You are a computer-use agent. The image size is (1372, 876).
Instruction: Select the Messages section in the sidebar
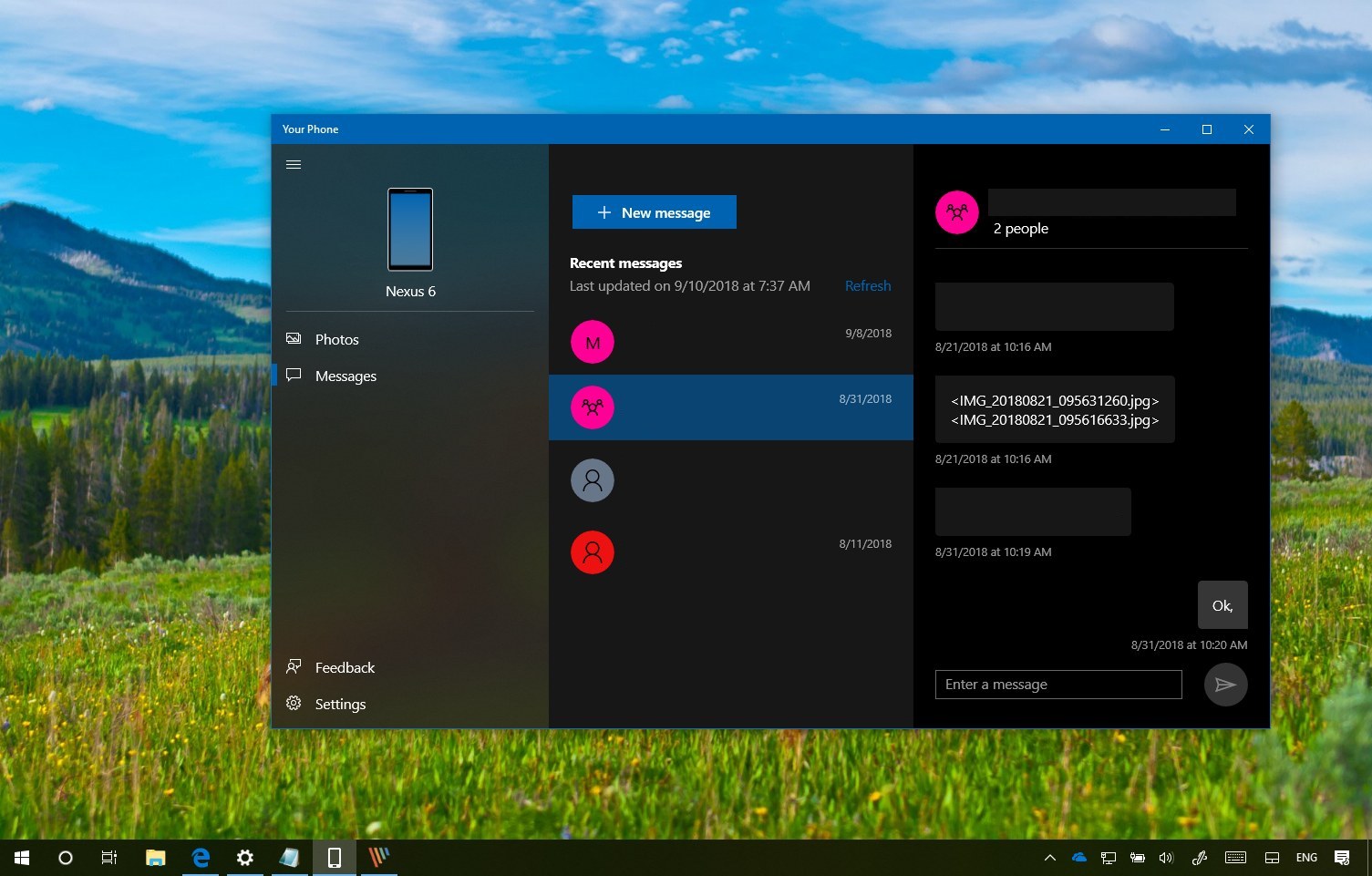click(346, 376)
